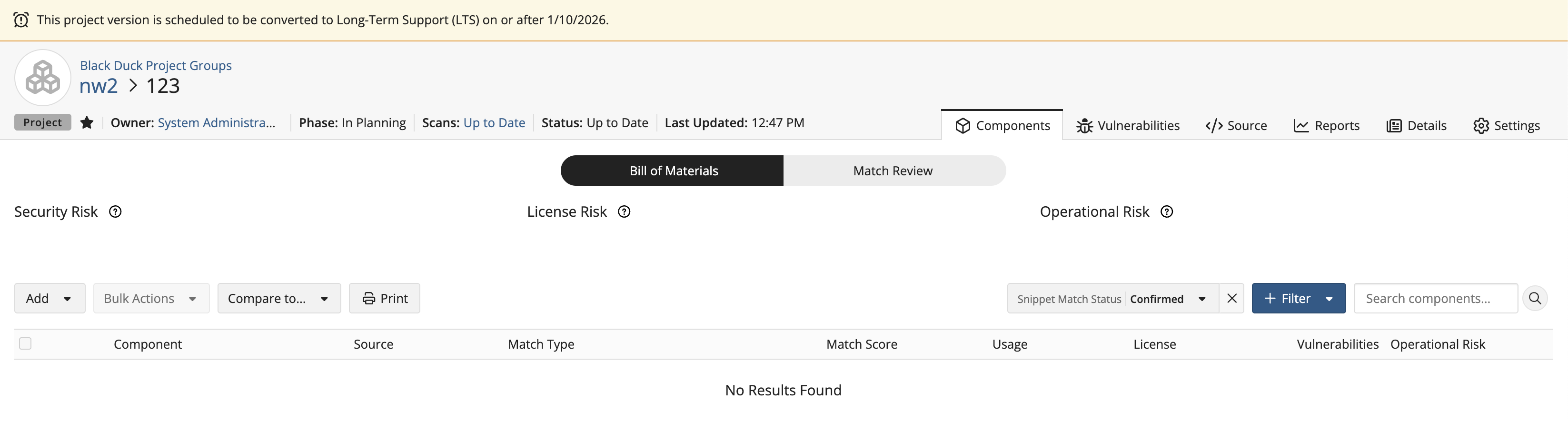Select the Bill of Materials view
The height and width of the screenshot is (423, 1568).
point(673,171)
